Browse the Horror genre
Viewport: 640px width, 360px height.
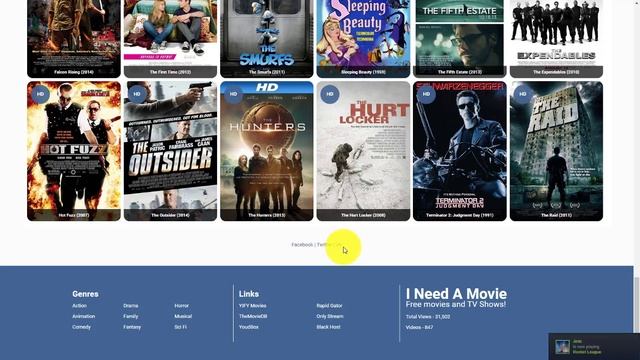[182, 306]
